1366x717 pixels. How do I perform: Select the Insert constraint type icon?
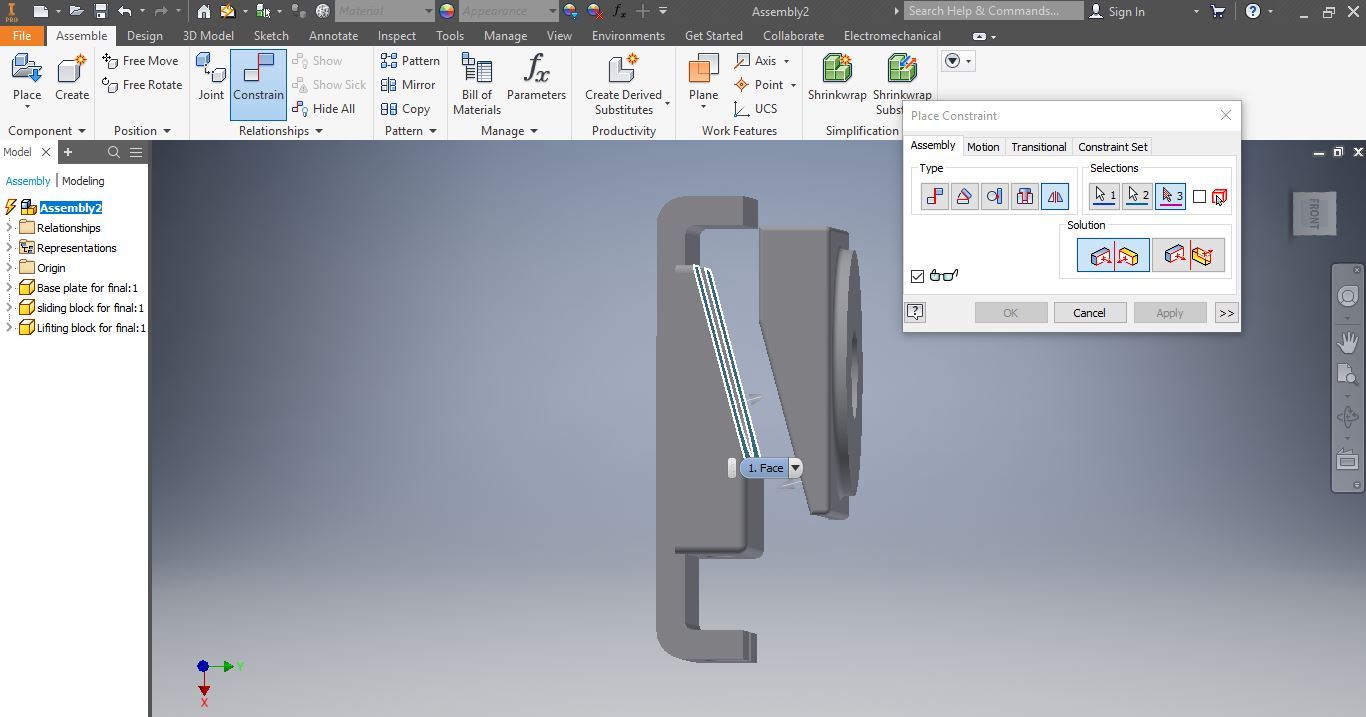click(x=1024, y=196)
